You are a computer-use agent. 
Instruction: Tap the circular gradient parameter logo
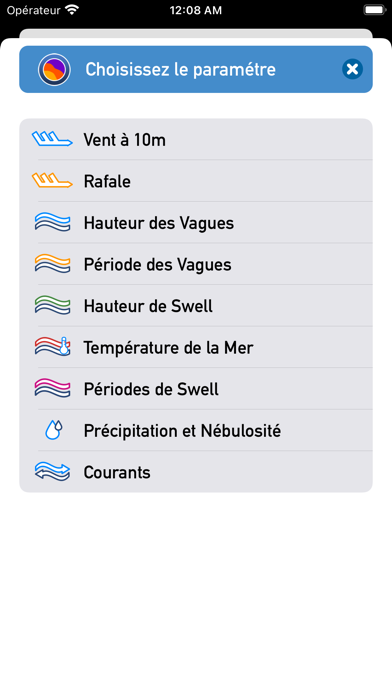[x=54, y=70]
